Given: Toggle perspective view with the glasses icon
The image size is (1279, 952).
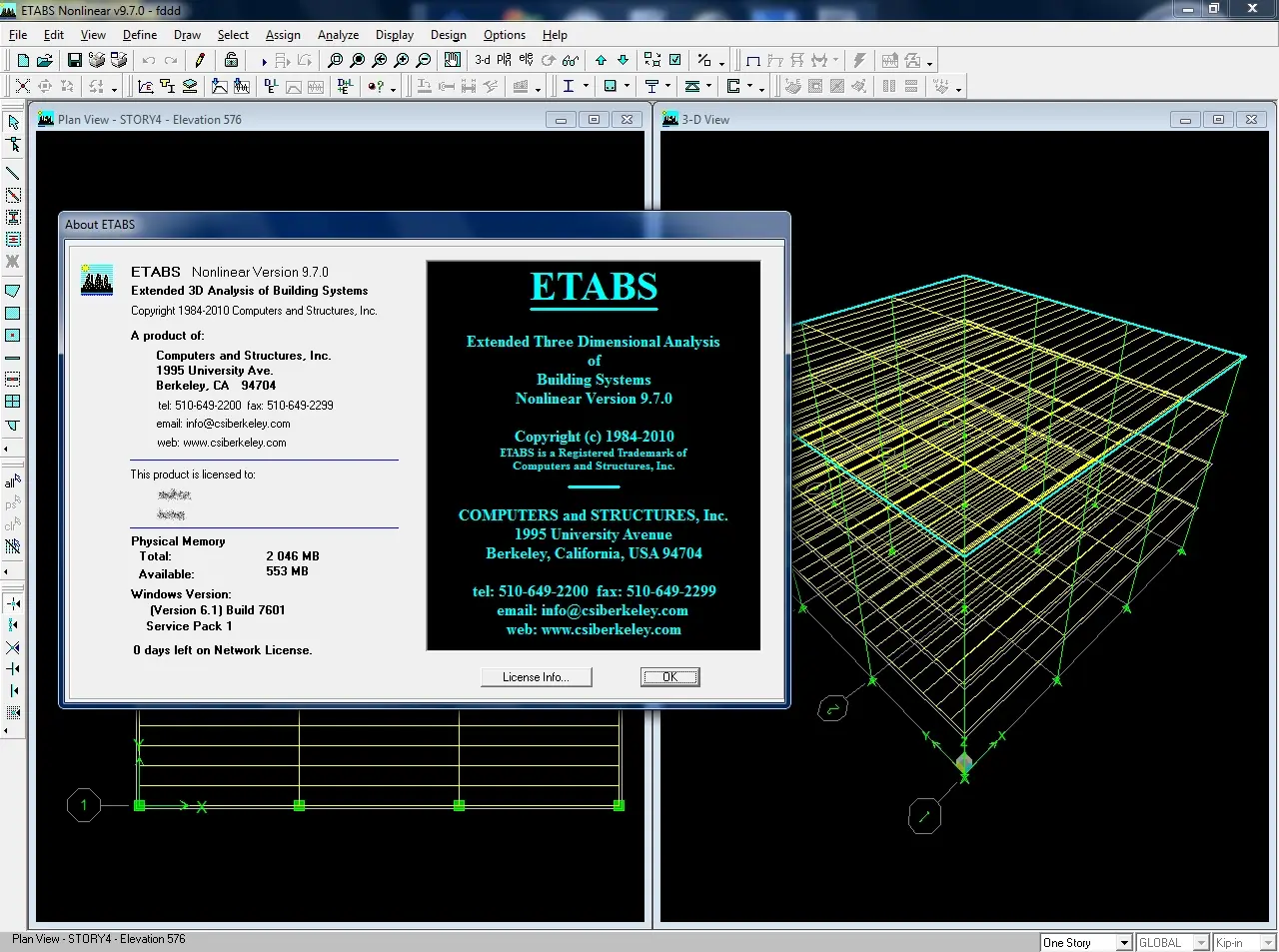Looking at the screenshot, I should click(x=571, y=60).
